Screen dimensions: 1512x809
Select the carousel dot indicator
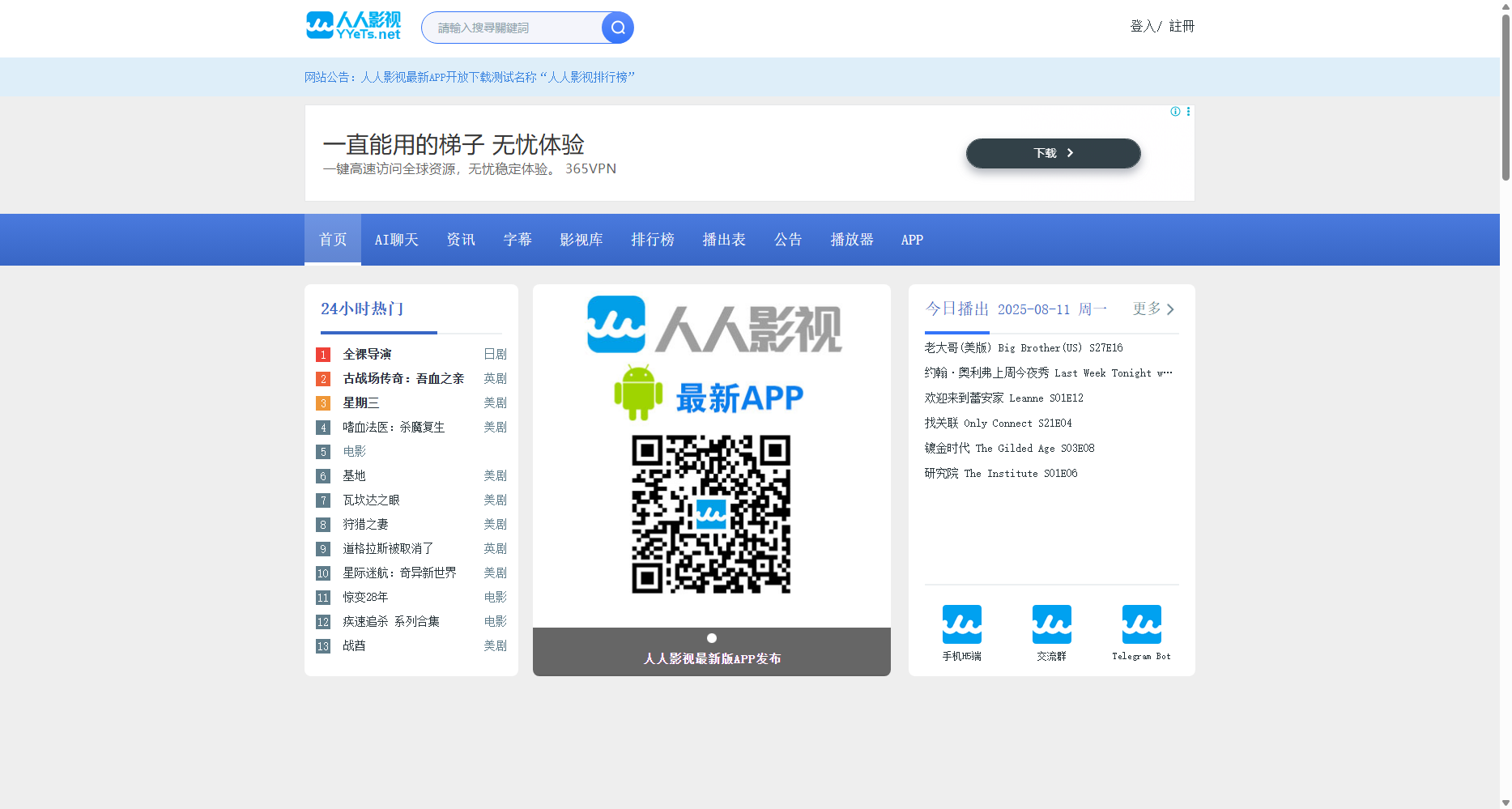pyautogui.click(x=712, y=638)
